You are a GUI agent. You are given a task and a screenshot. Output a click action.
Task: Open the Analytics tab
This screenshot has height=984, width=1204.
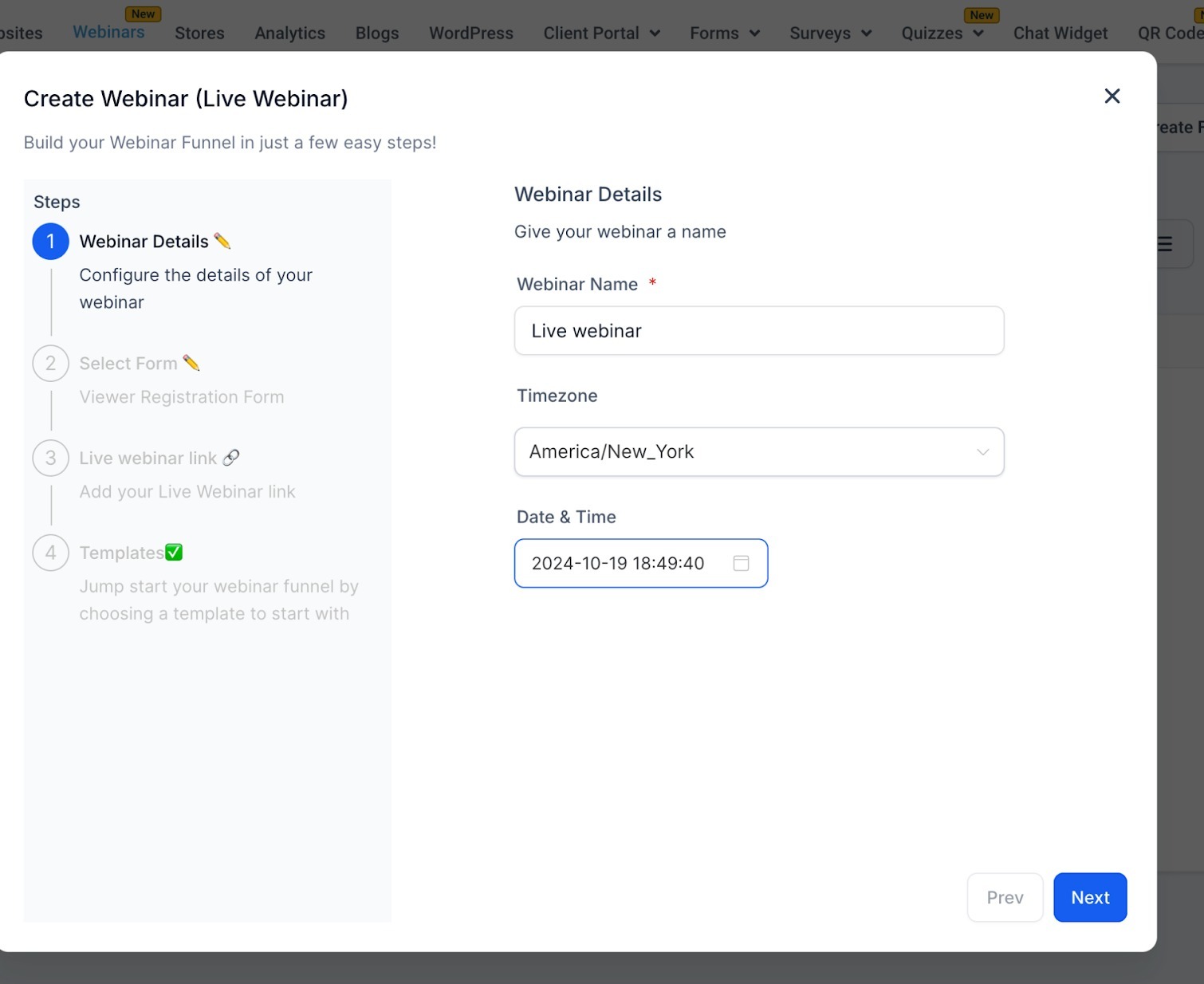[290, 33]
